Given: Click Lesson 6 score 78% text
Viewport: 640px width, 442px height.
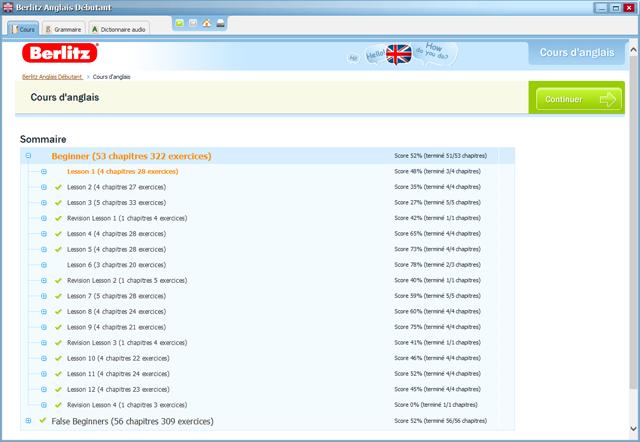Looking at the screenshot, I should click(x=437, y=265).
